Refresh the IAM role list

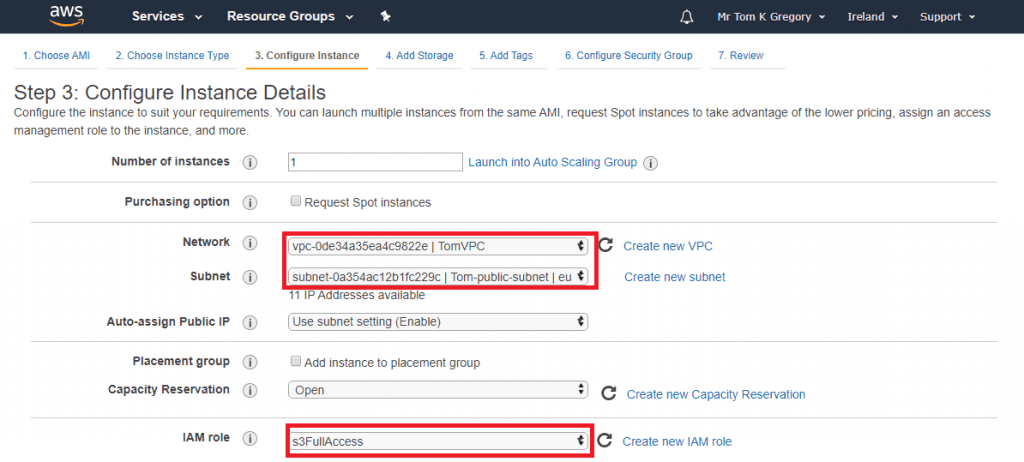pos(604,441)
